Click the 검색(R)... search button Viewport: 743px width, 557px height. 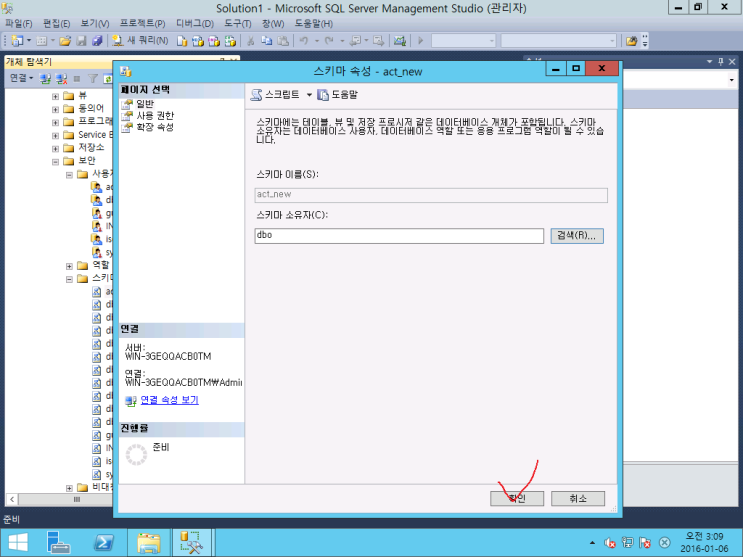[577, 236]
